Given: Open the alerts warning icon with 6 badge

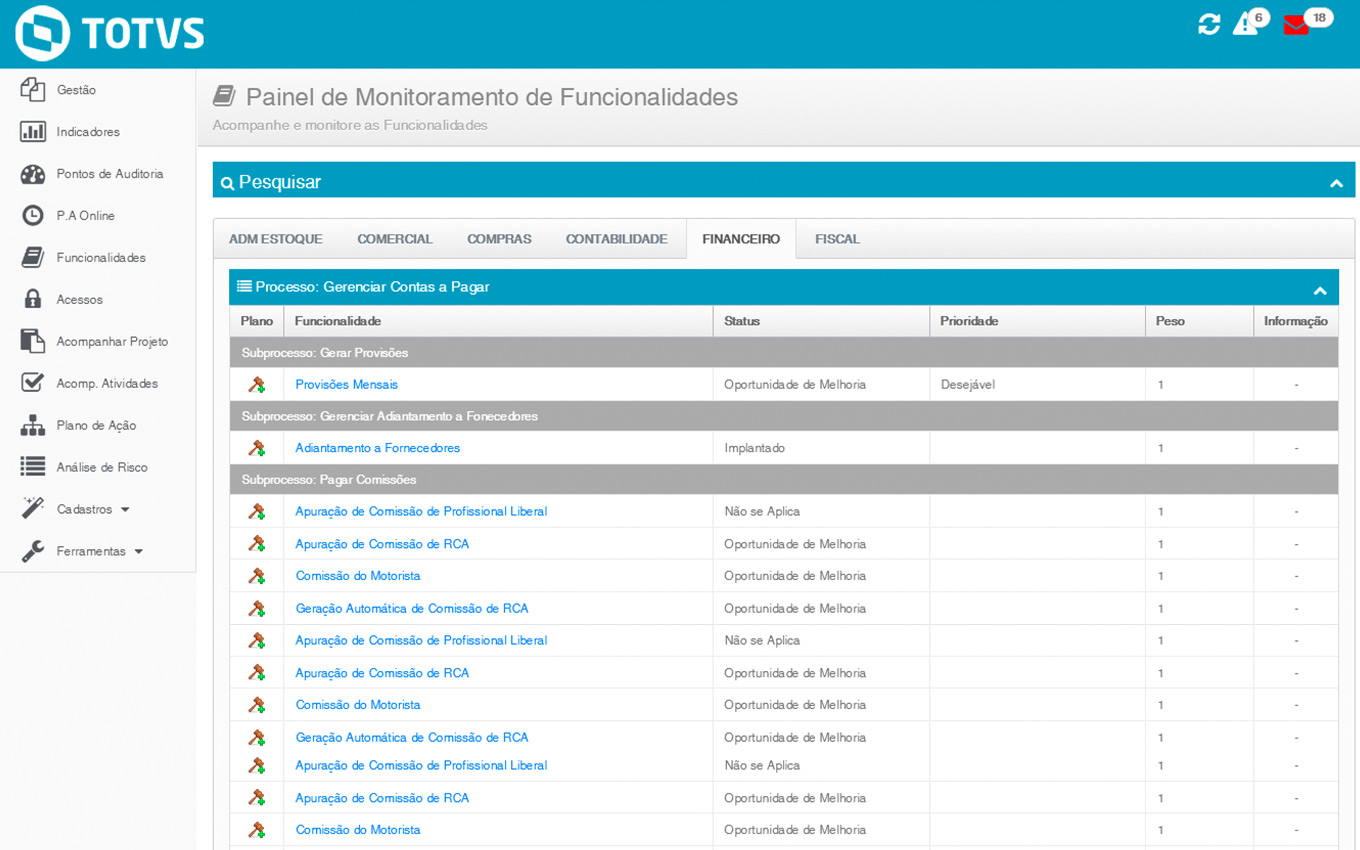Looking at the screenshot, I should click(x=1246, y=24).
